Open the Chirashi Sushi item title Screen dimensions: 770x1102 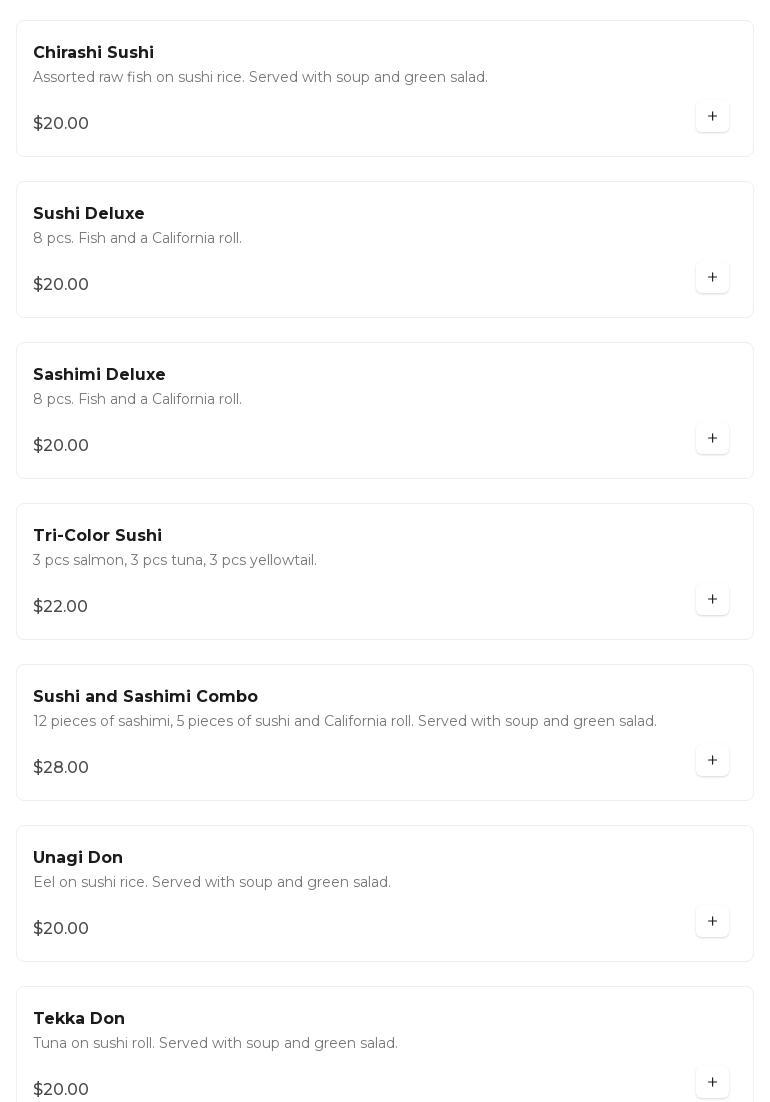click(93, 53)
